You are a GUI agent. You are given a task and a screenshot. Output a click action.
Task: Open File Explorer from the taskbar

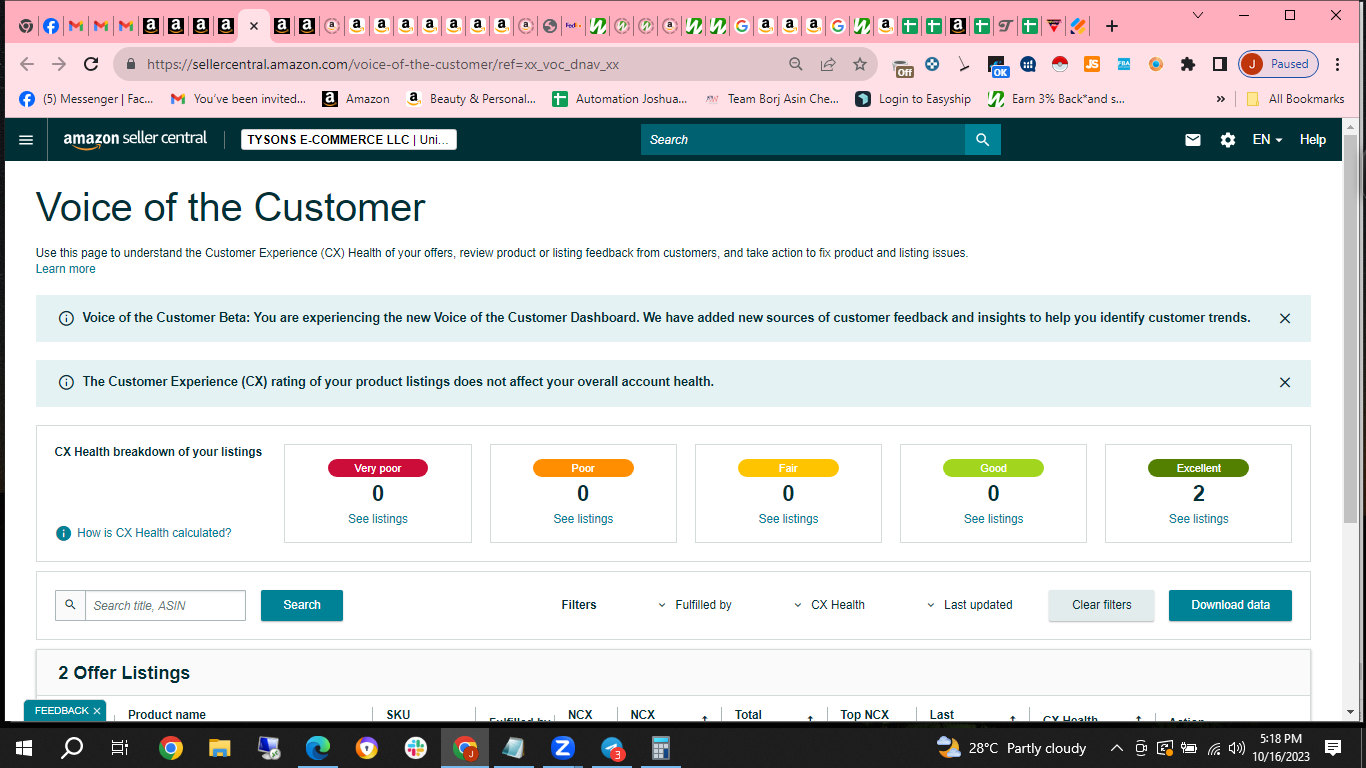pyautogui.click(x=219, y=747)
